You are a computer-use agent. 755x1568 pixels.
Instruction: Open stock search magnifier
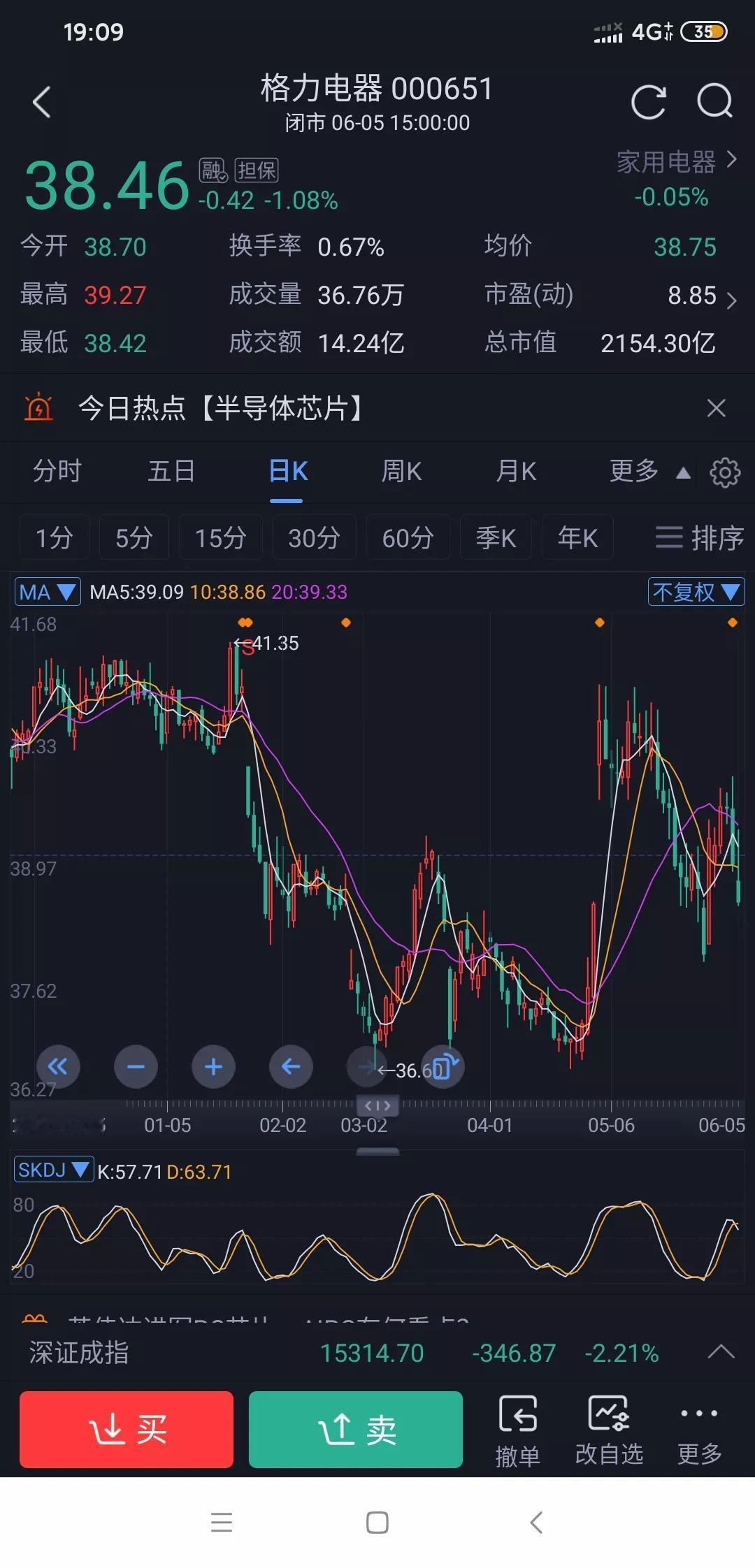pyautogui.click(x=715, y=102)
